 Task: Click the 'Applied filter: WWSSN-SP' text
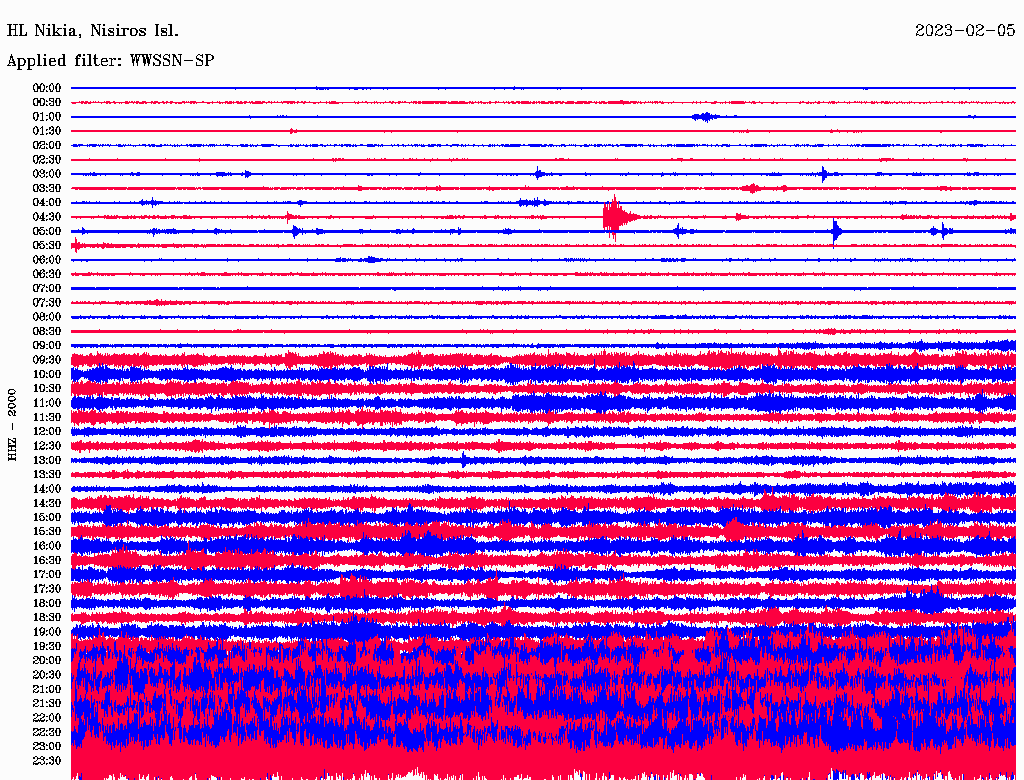point(110,61)
